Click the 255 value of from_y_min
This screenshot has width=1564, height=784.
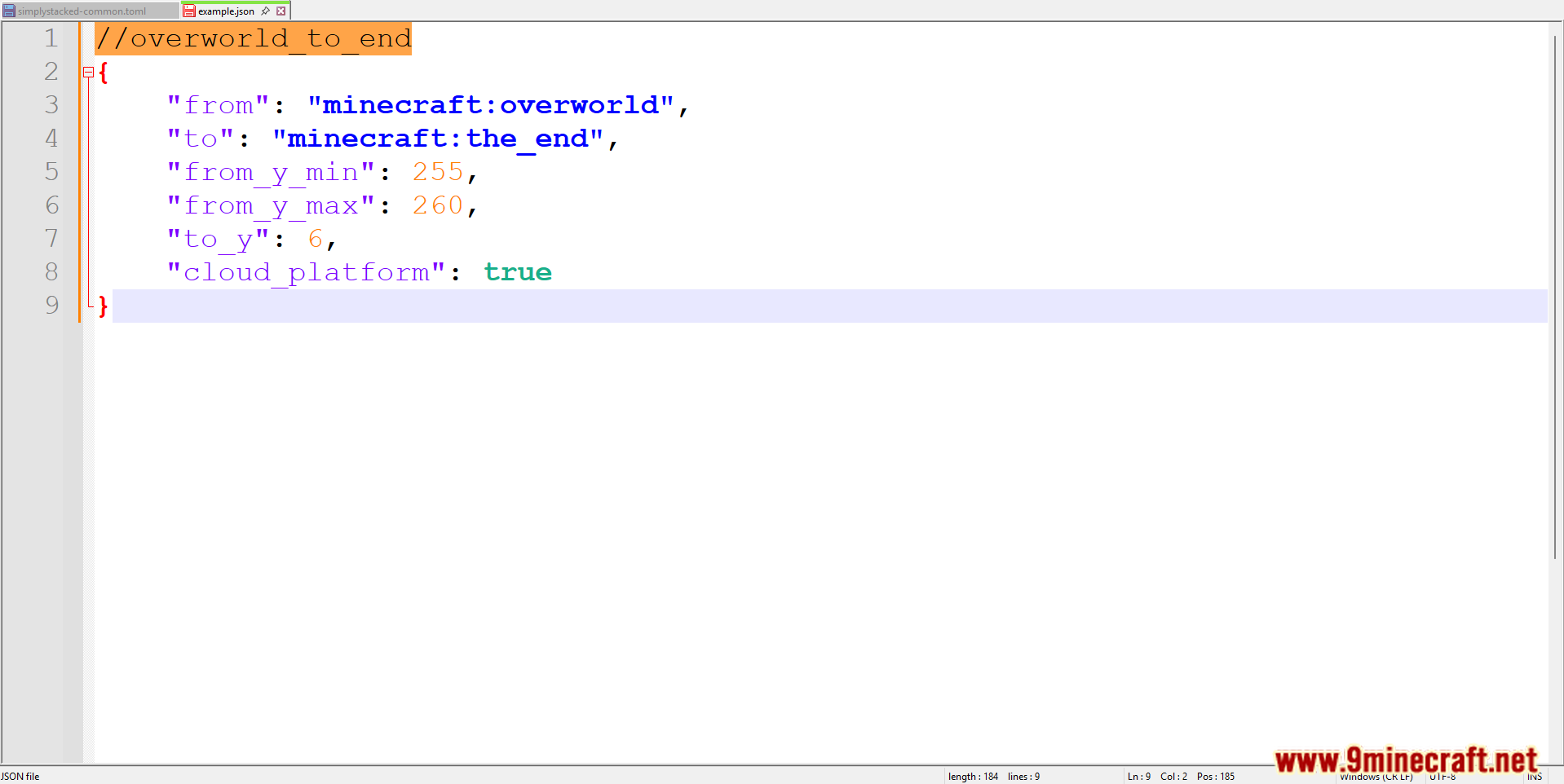[x=437, y=172]
